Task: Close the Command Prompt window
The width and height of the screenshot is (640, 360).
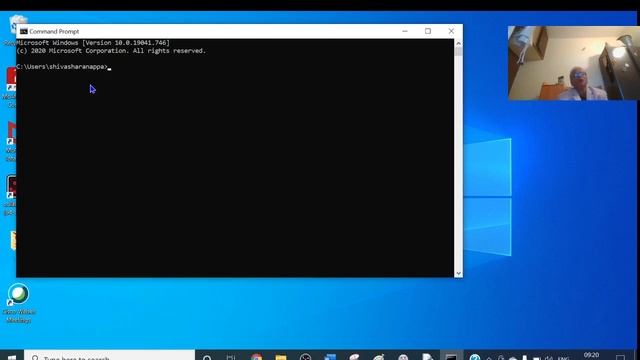Action: (451, 31)
